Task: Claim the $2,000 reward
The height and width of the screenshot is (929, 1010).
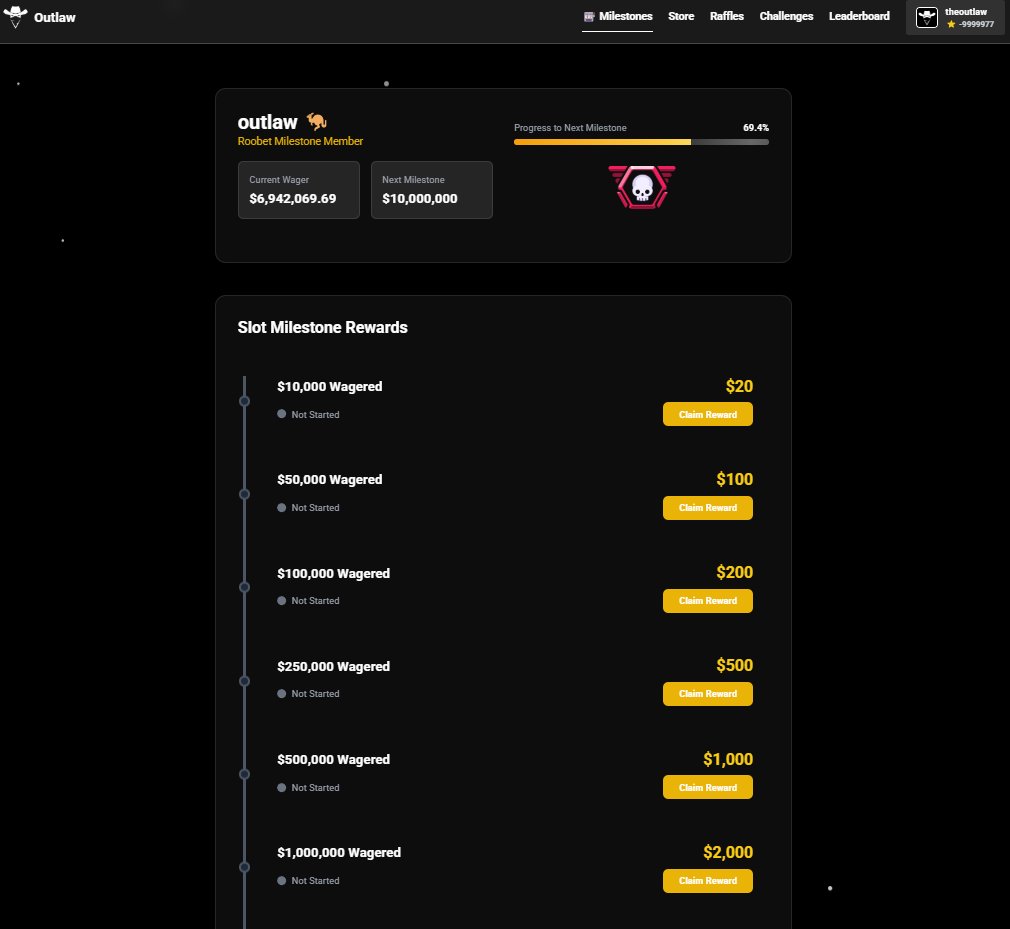Action: click(x=707, y=881)
